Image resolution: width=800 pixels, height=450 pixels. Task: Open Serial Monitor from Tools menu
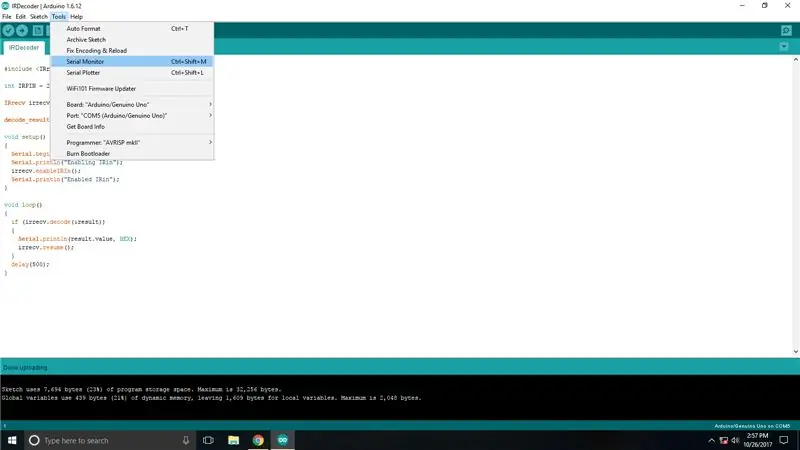click(x=132, y=62)
